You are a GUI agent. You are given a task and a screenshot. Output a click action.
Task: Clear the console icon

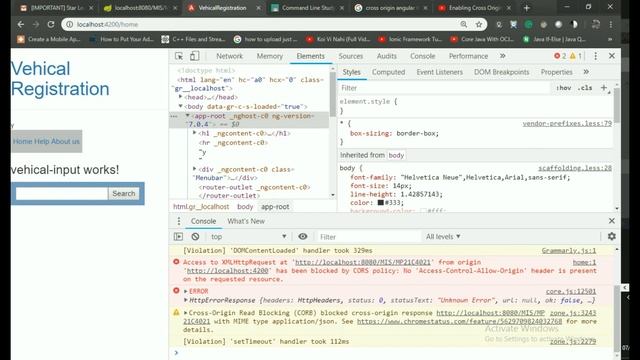click(x=195, y=236)
